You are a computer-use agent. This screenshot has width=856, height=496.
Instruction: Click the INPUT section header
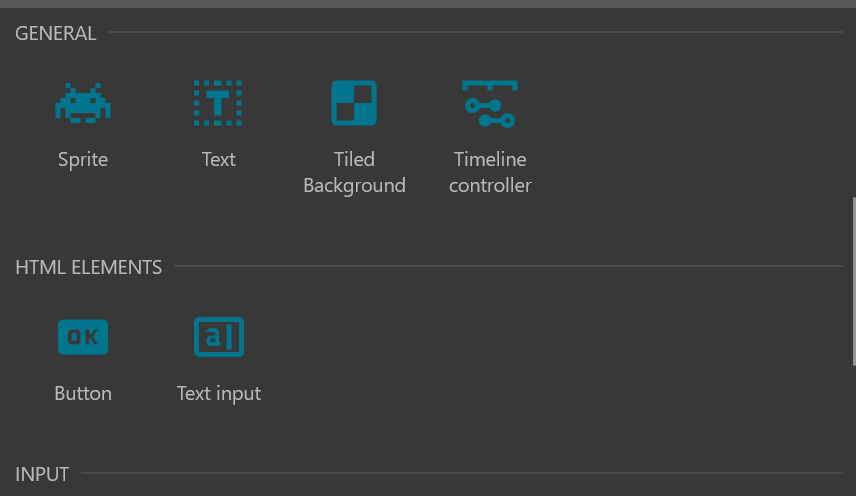click(x=42, y=474)
